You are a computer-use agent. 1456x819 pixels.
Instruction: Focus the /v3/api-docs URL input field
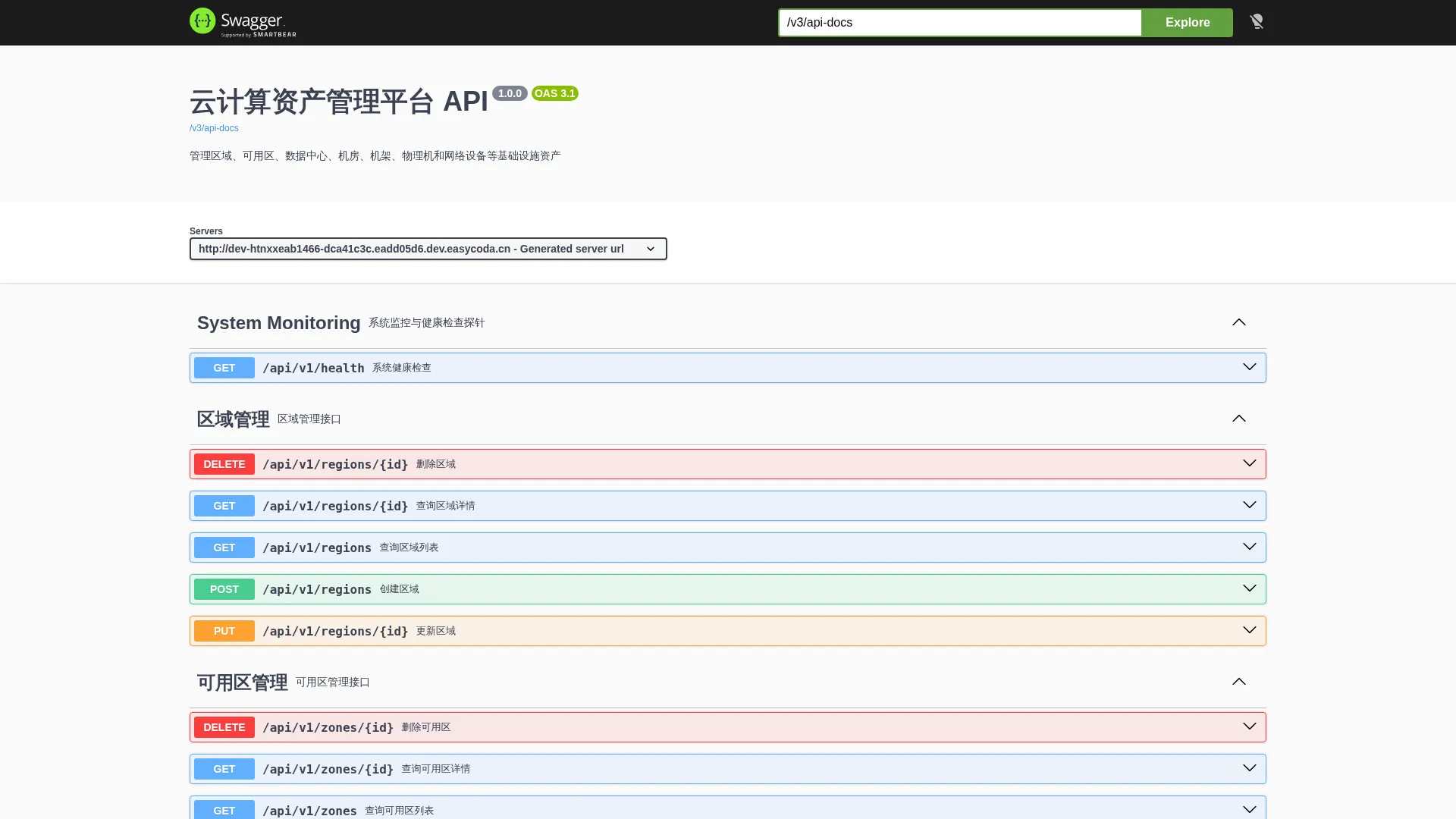pyautogui.click(x=960, y=23)
